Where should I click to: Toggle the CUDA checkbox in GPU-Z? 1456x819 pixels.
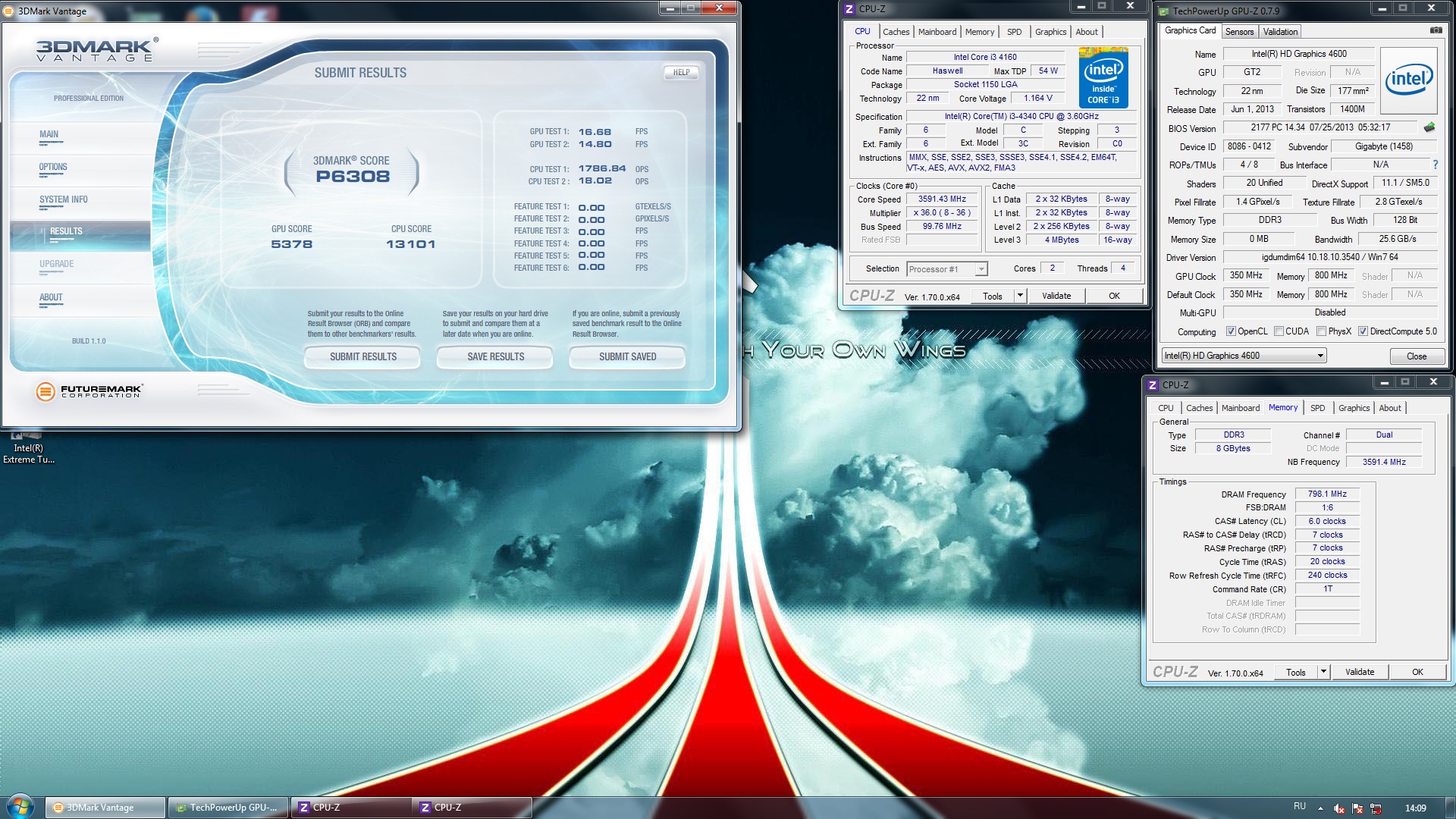click(x=1279, y=331)
